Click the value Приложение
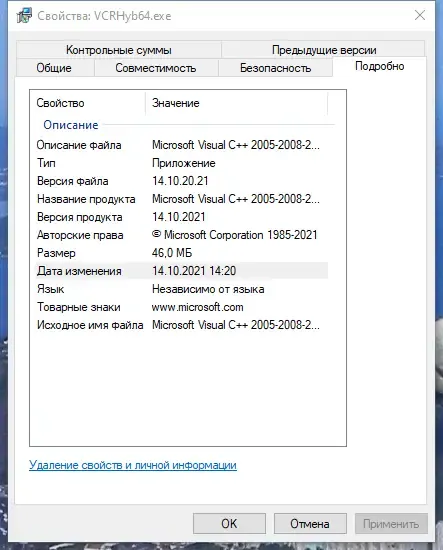Screen dimensions: 443x550 [183, 163]
